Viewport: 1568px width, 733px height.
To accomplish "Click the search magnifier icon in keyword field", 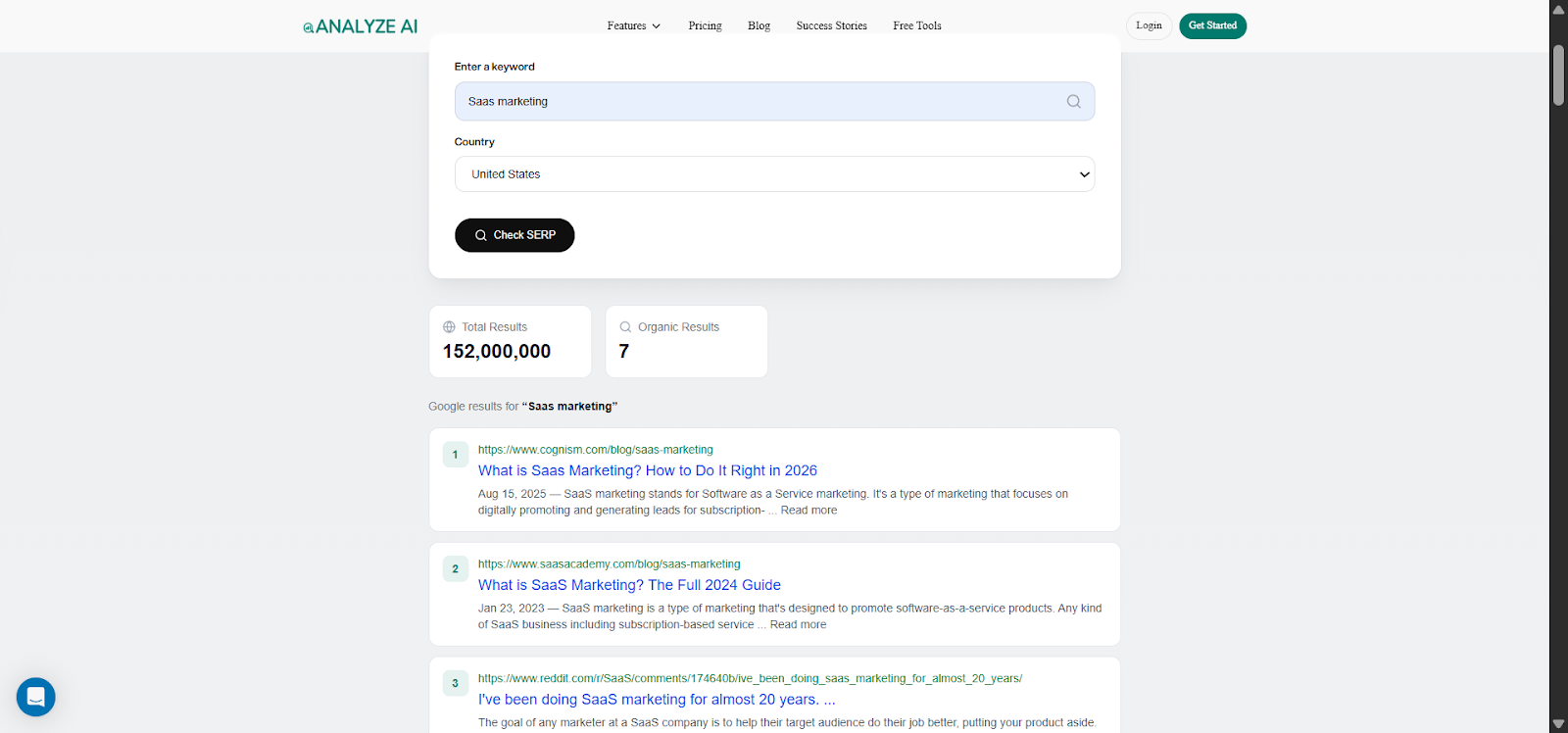I will point(1074,102).
